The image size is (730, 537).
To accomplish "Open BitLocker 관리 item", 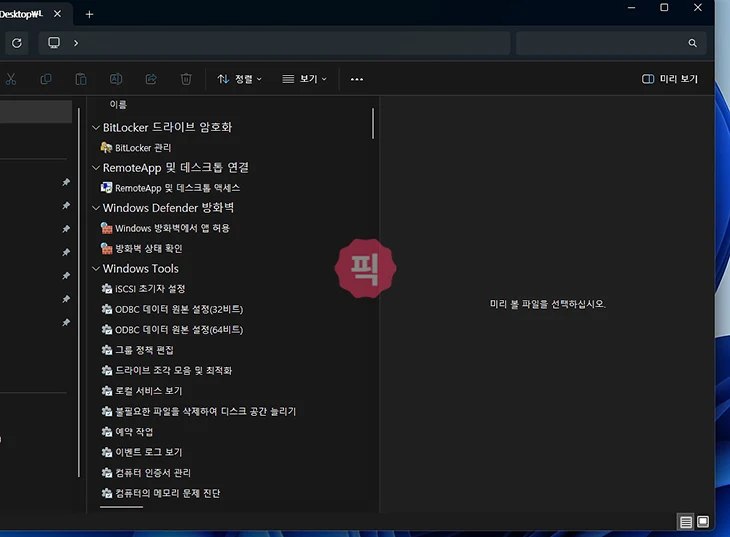I will [x=143, y=148].
